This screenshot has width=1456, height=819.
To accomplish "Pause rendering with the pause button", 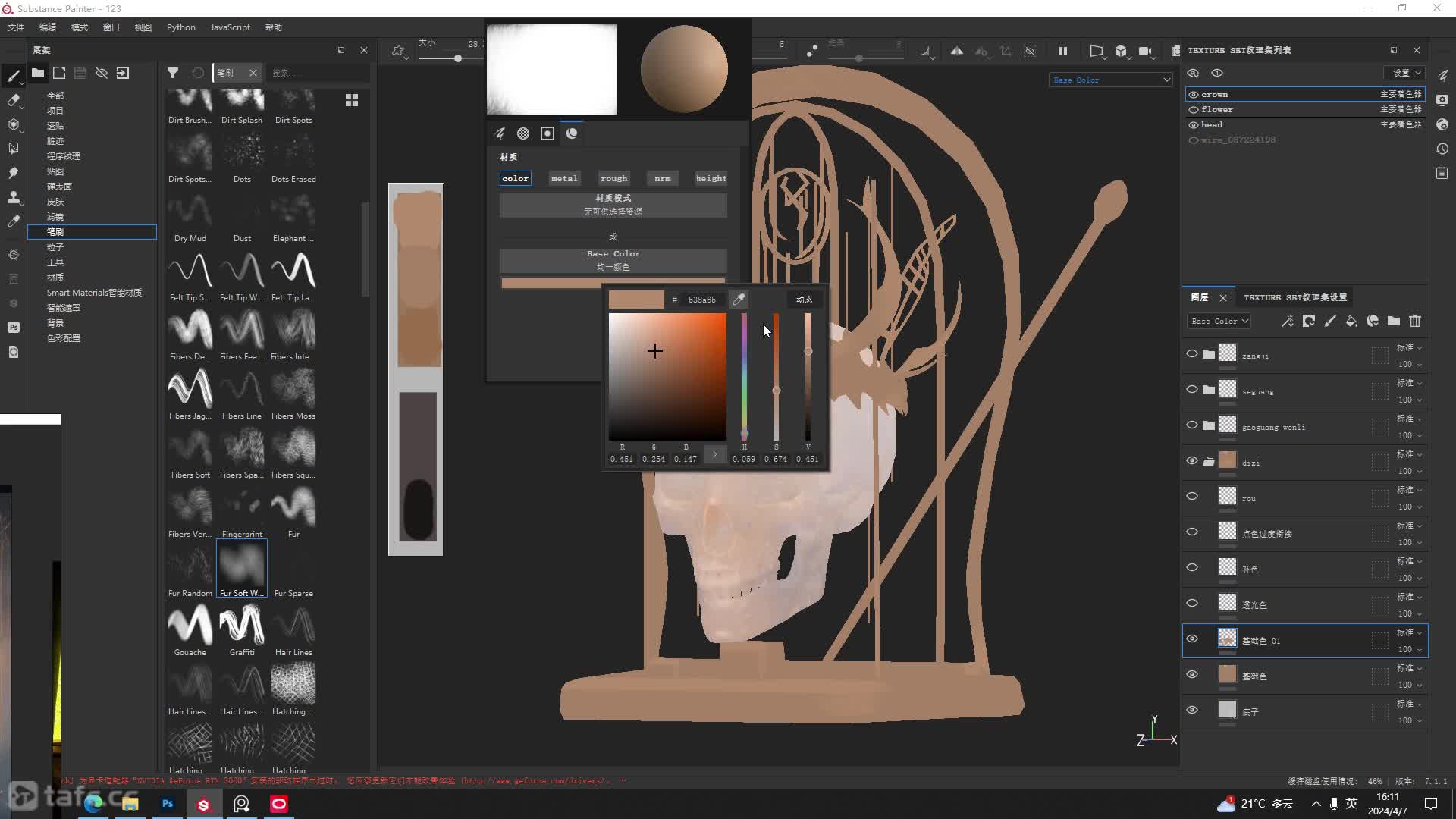I will pos(1063,51).
